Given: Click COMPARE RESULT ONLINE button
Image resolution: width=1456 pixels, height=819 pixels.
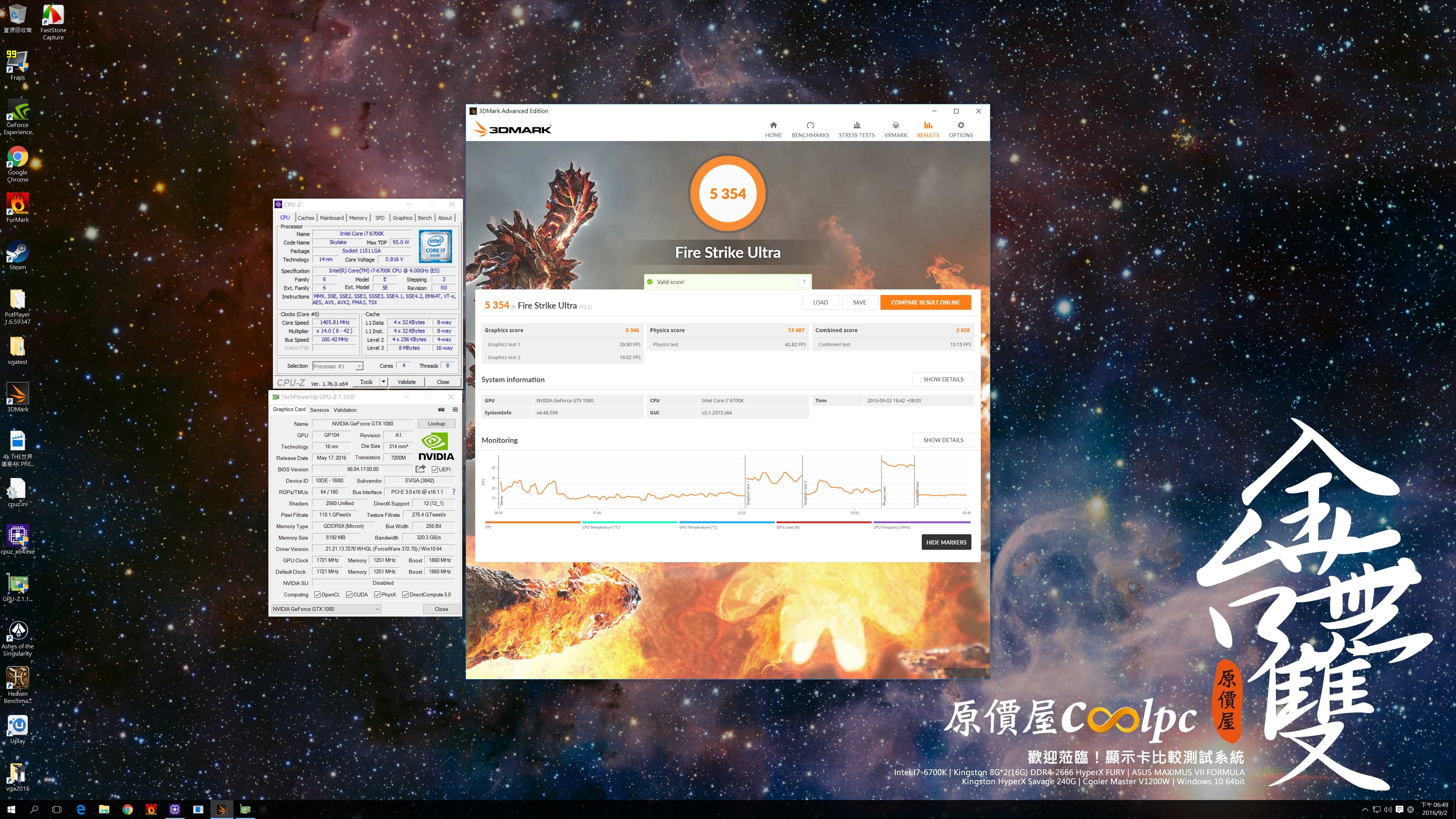Looking at the screenshot, I should (925, 303).
